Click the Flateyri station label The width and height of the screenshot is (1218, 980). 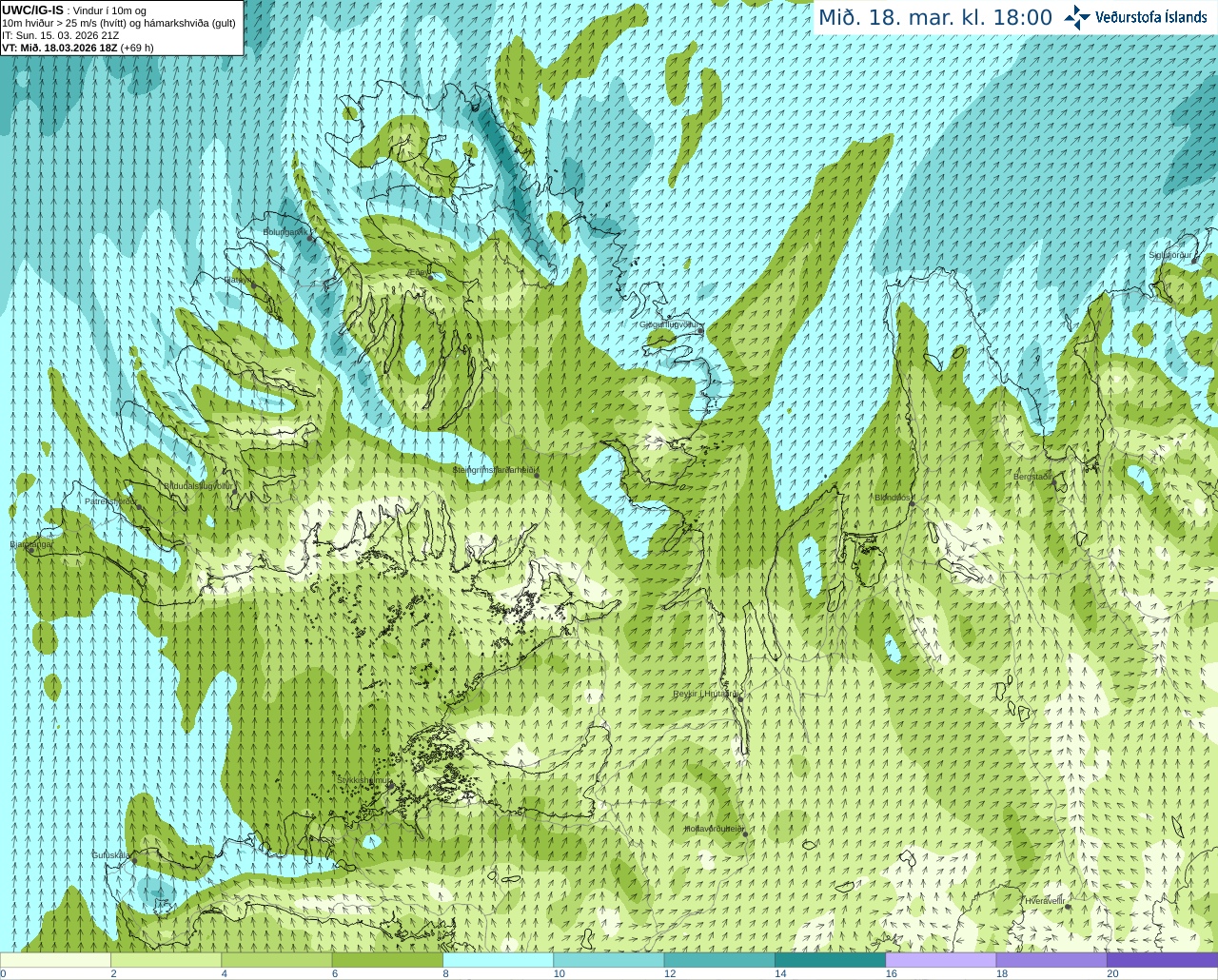coord(238,280)
